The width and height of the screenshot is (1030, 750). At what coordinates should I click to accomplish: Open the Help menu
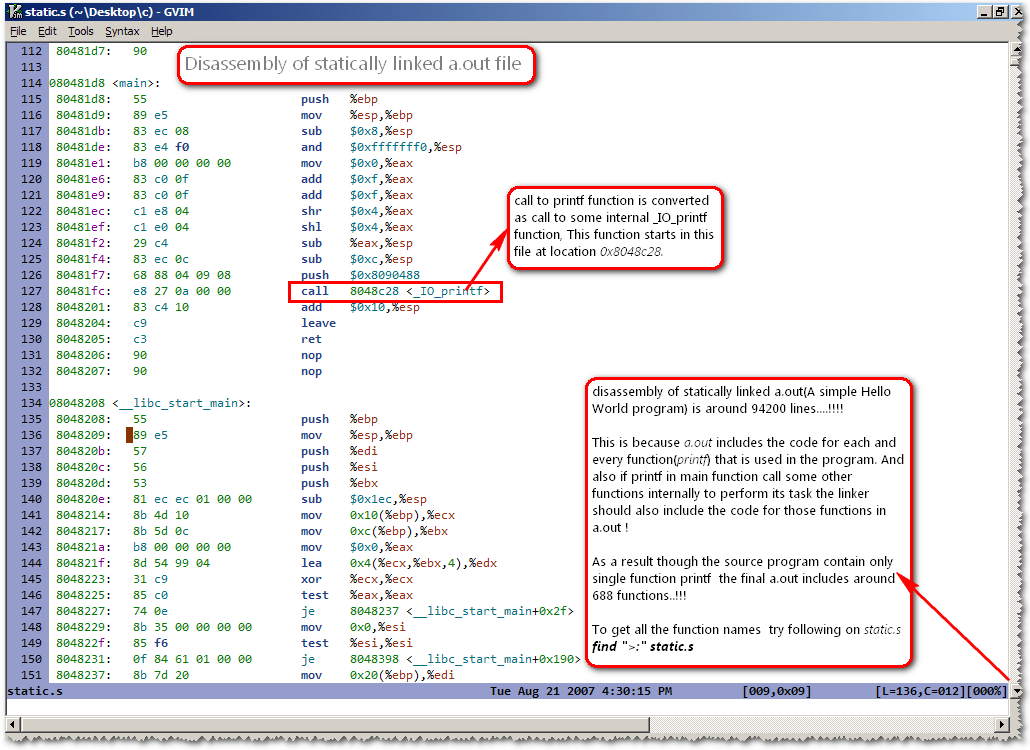pos(161,32)
